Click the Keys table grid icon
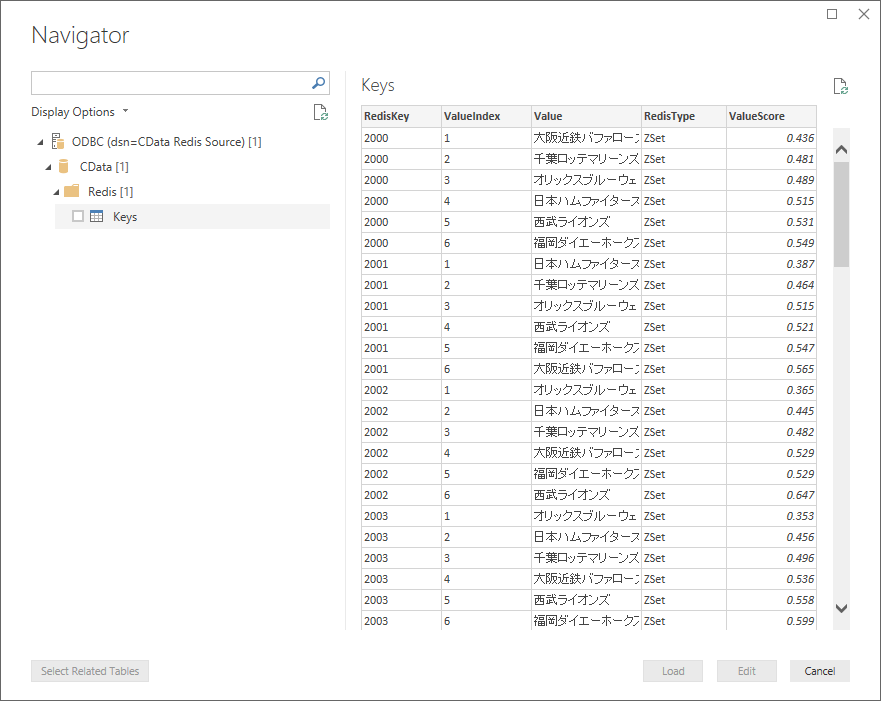 [x=97, y=217]
